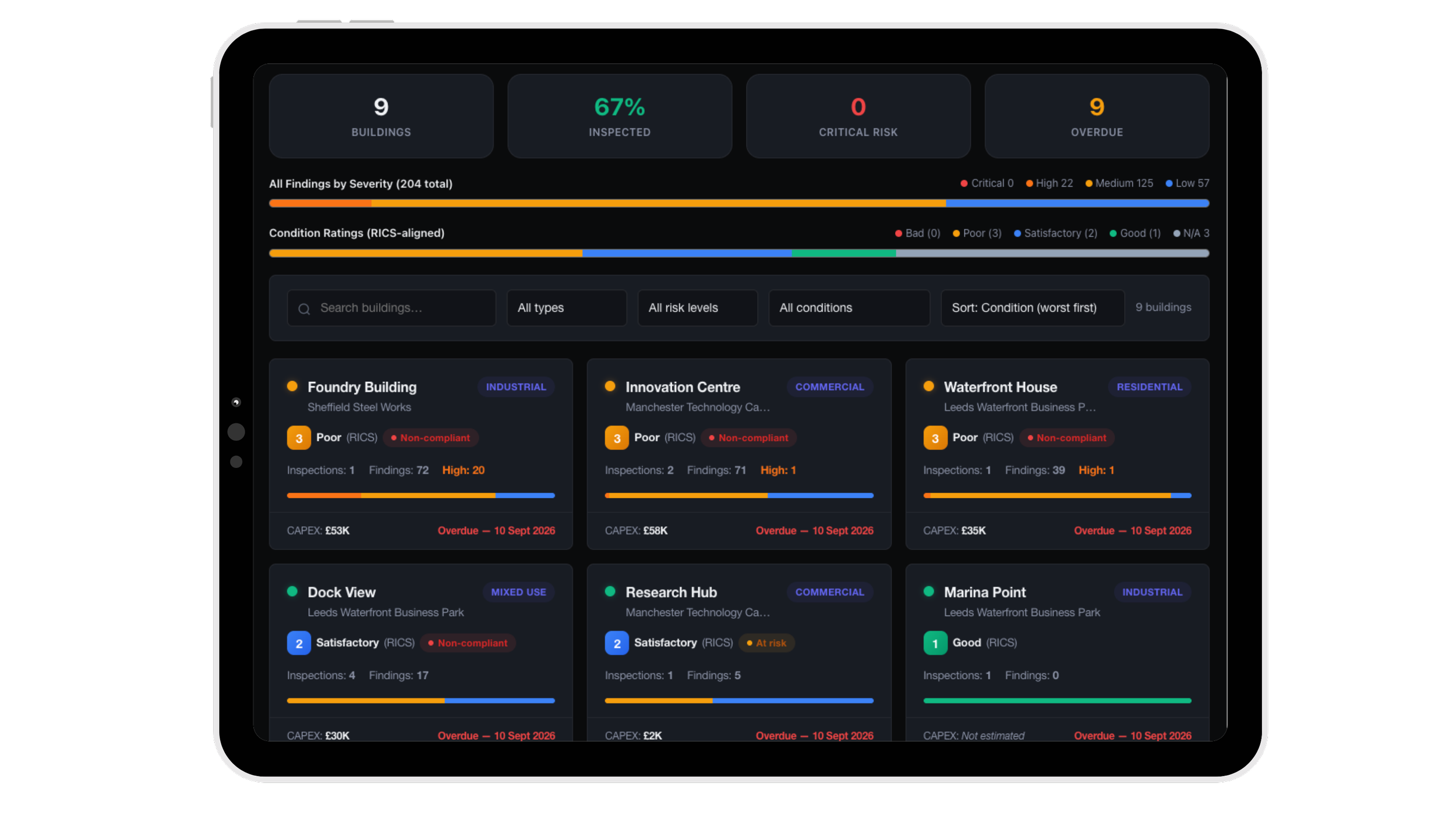Open the Innovation Centre building card title
Image resolution: width=1456 pixels, height=819 pixels.
[x=683, y=387]
